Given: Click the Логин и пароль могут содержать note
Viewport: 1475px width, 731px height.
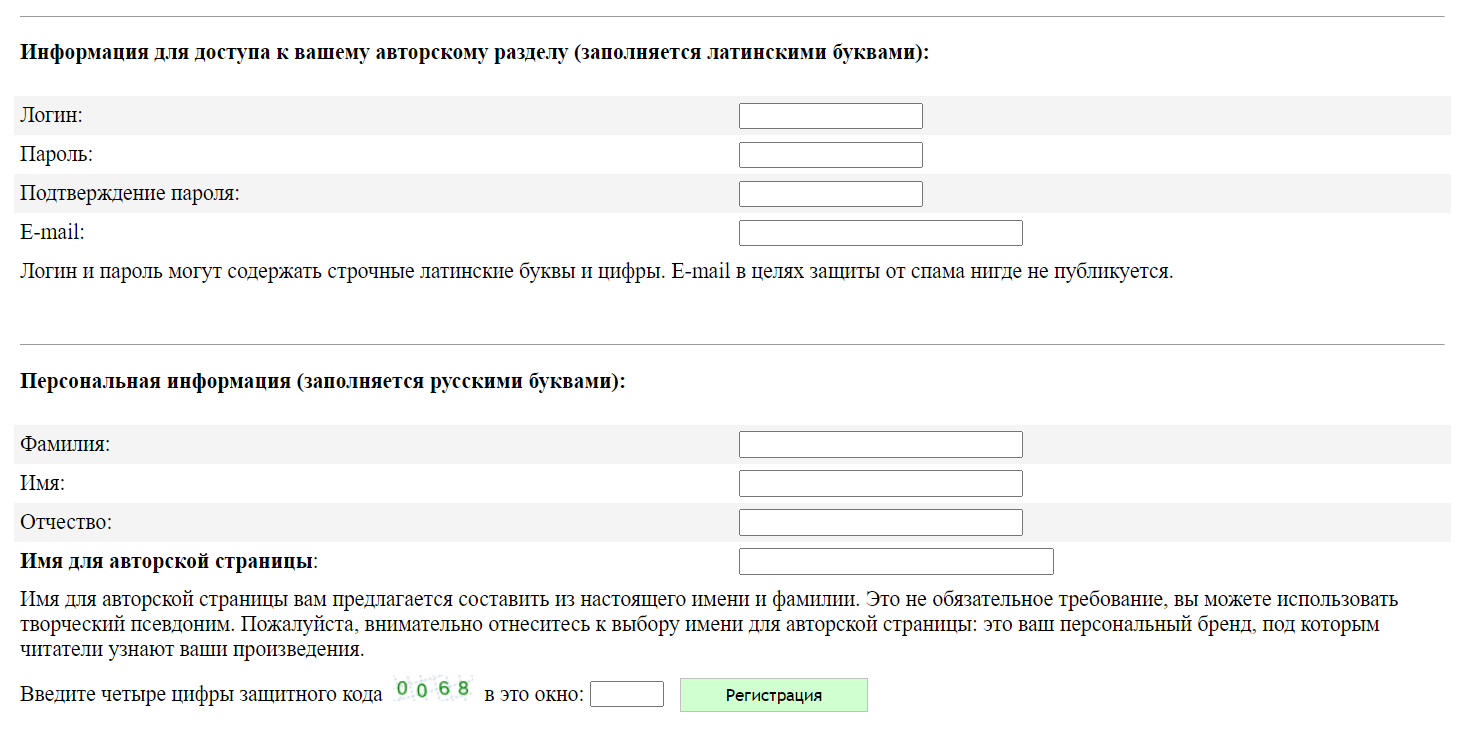Looking at the screenshot, I should [596, 271].
